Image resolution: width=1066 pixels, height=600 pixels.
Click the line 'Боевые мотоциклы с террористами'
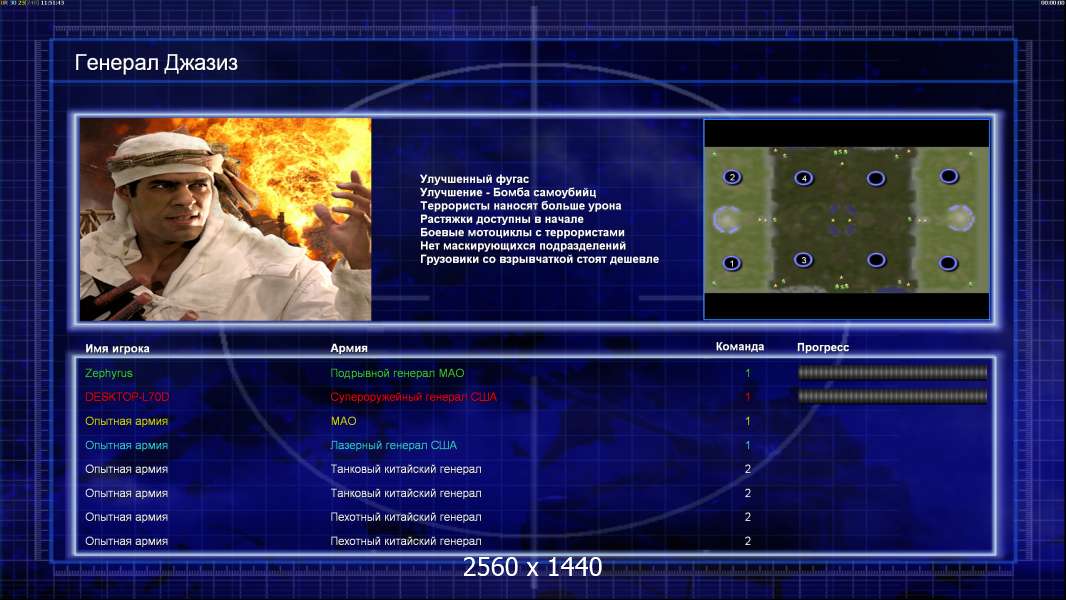coord(522,232)
